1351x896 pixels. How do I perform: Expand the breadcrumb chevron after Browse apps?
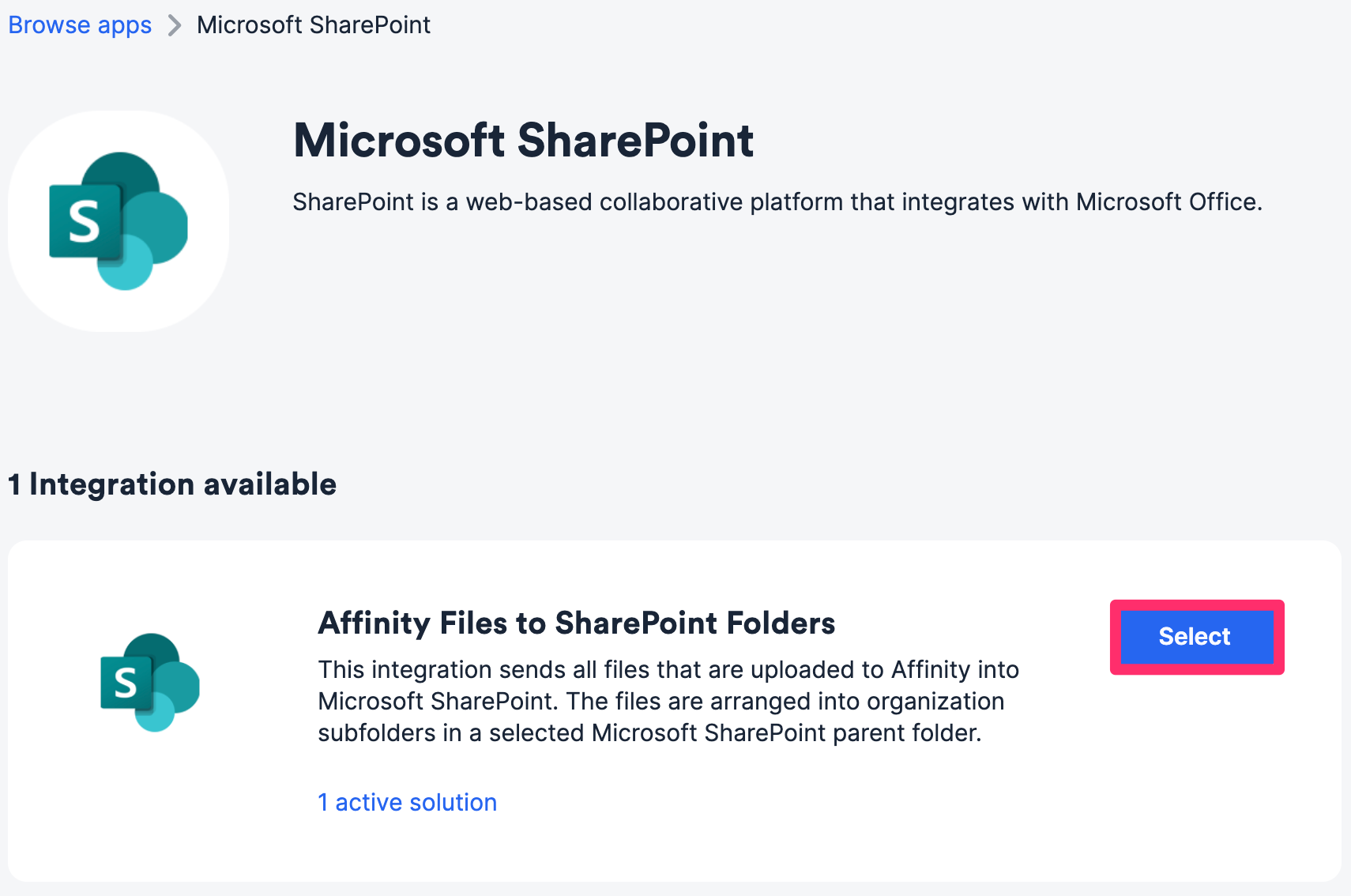click(x=174, y=24)
